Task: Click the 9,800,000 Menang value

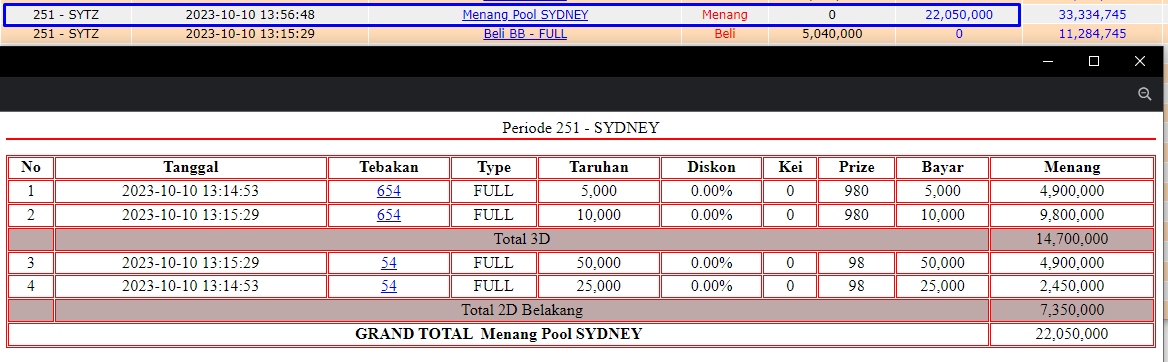Action: point(1072,215)
